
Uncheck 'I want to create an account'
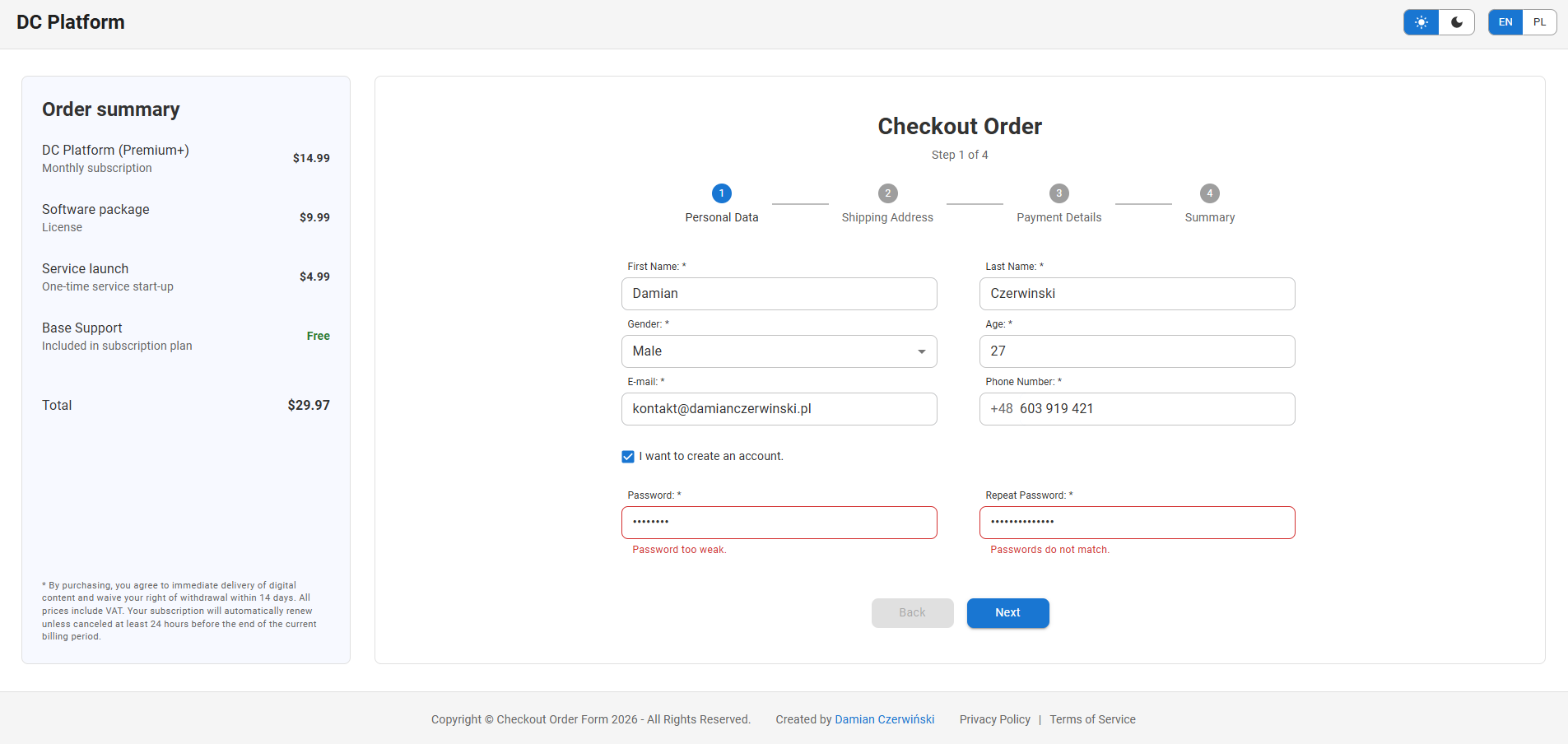coord(628,457)
